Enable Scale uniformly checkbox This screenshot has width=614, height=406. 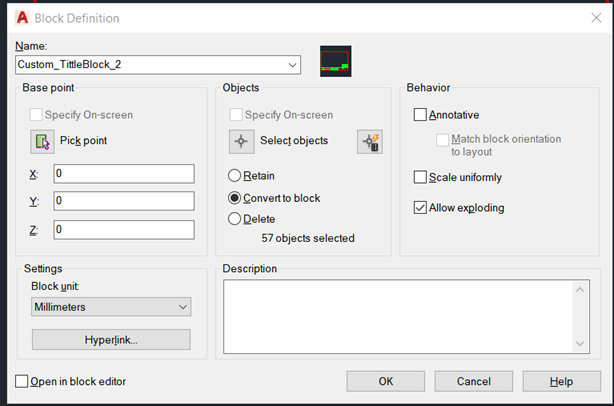coord(420,177)
